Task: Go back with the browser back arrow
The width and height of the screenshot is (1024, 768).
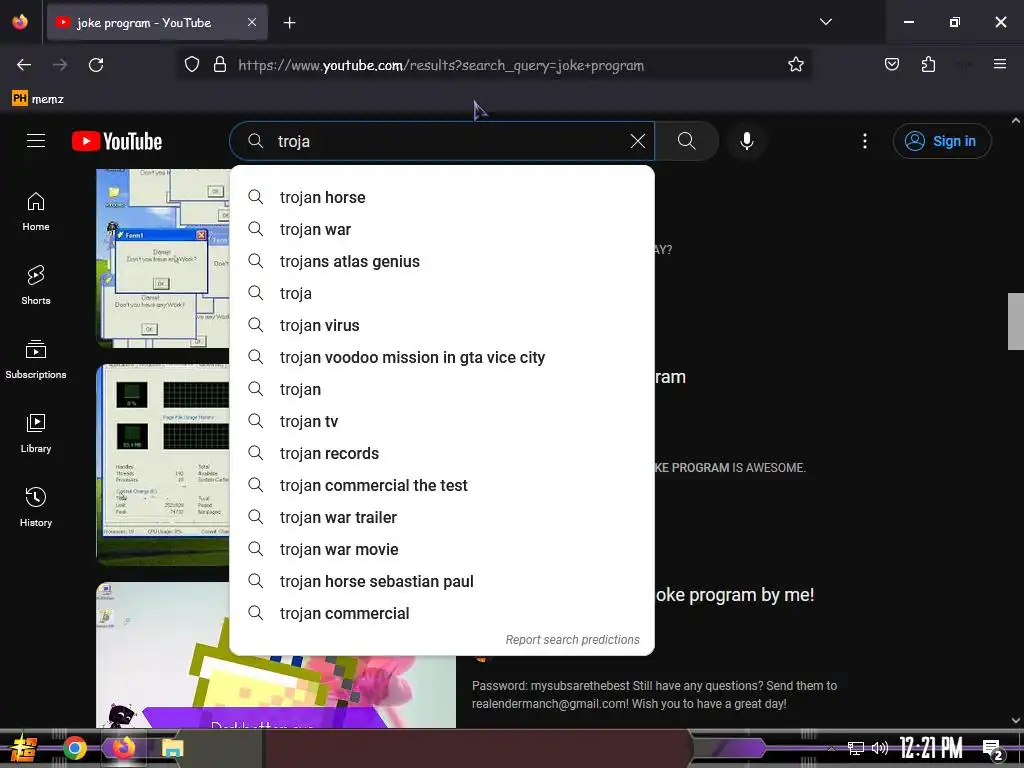Action: pos(24,65)
